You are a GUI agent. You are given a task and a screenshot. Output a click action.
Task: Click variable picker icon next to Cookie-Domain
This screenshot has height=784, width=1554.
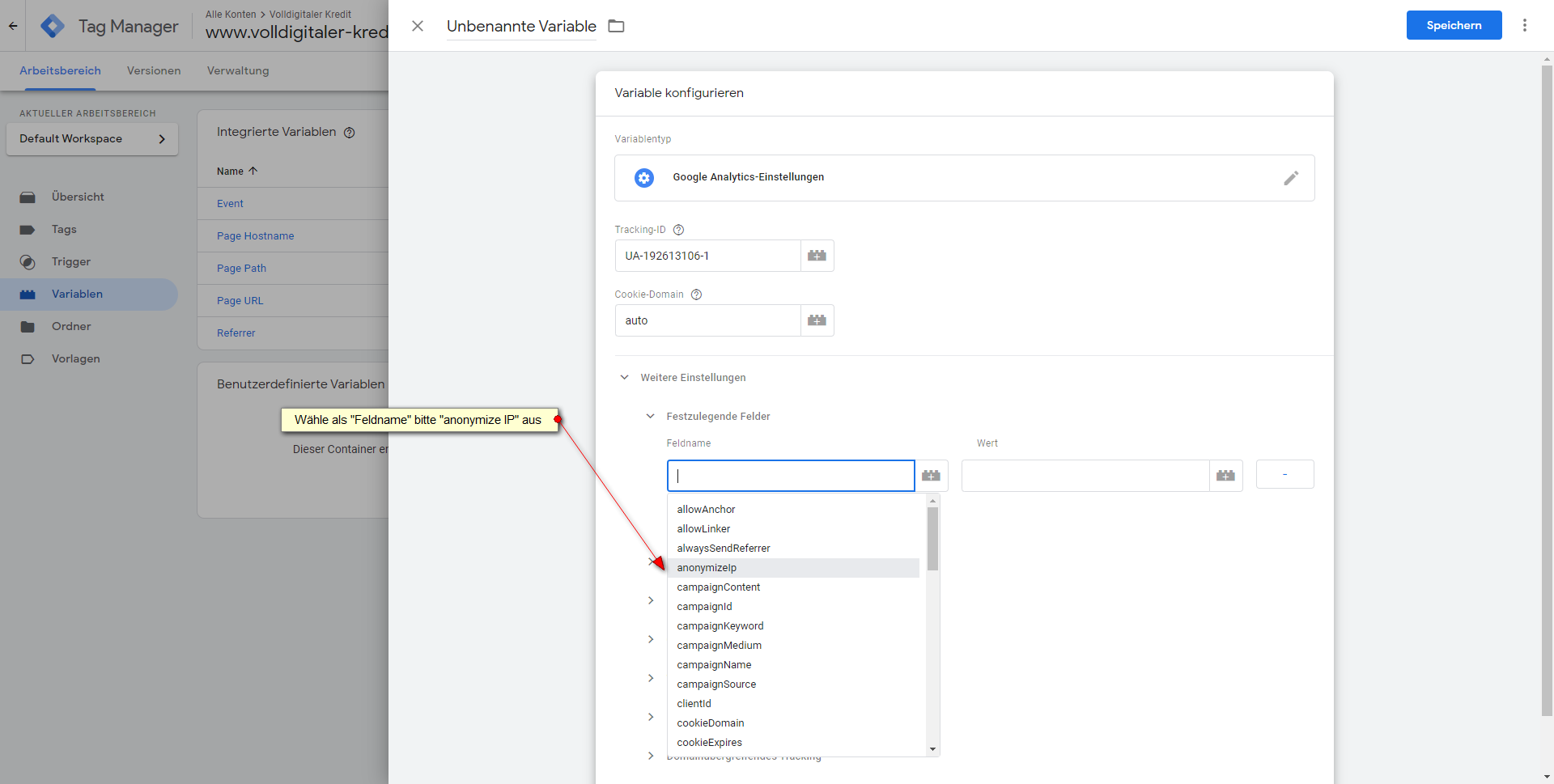click(x=817, y=320)
